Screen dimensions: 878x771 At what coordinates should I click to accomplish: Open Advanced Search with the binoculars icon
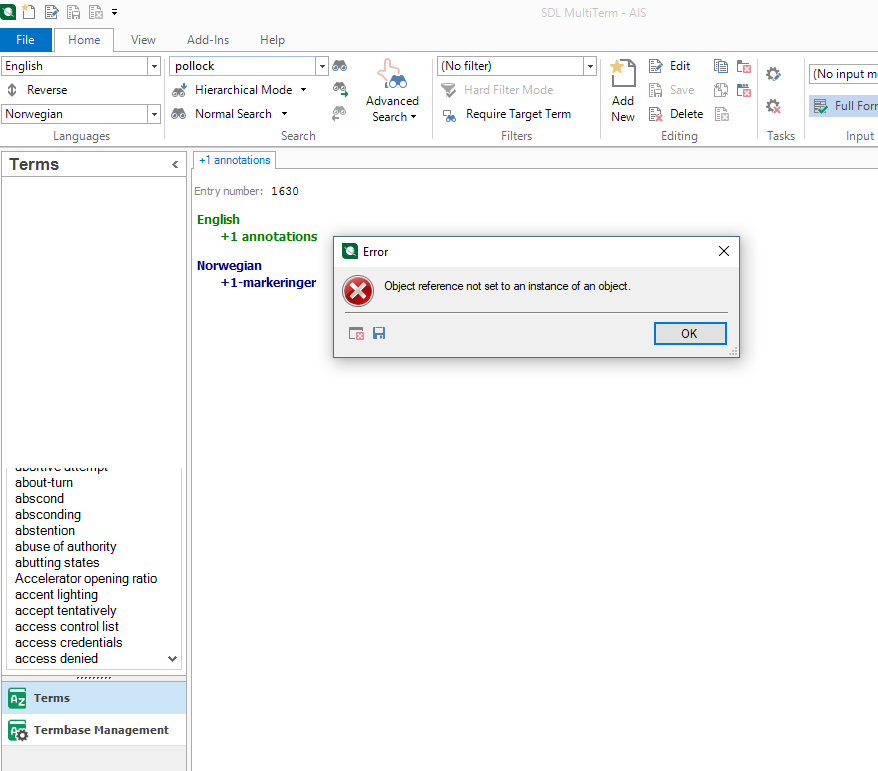pos(391,78)
